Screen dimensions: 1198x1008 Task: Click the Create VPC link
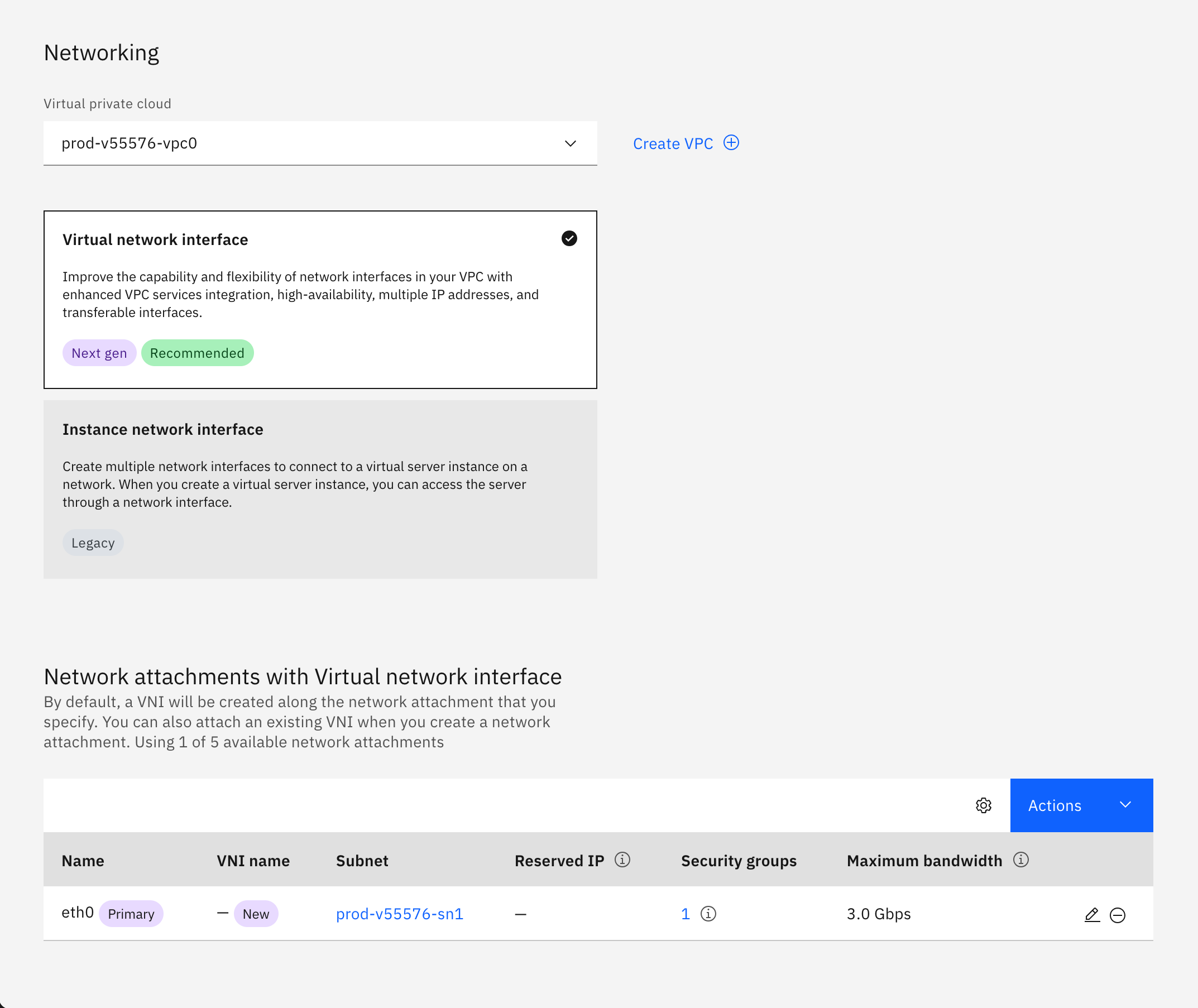click(673, 143)
